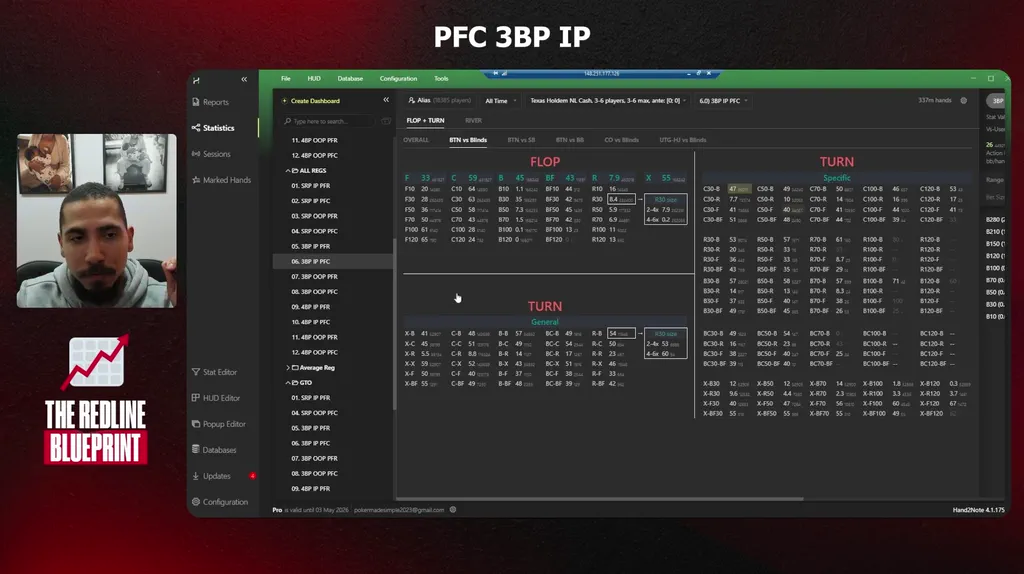
Task: Click the folder icon beside the search box
Action: 386,121
